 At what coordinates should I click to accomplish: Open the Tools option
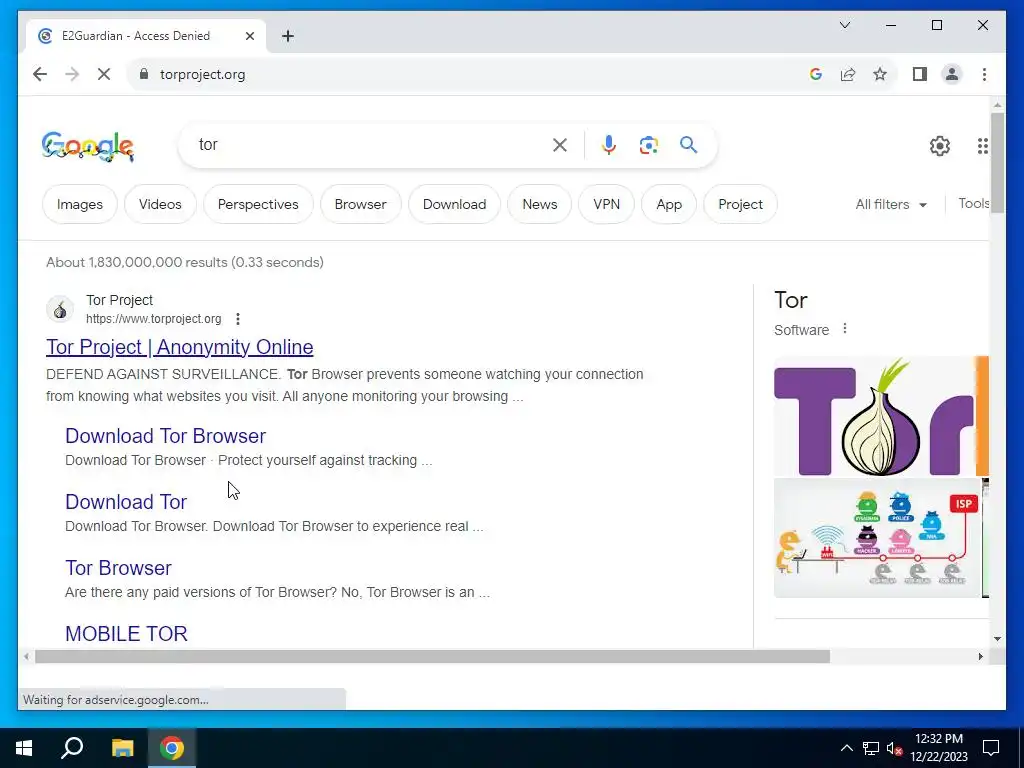pyautogui.click(x=973, y=204)
